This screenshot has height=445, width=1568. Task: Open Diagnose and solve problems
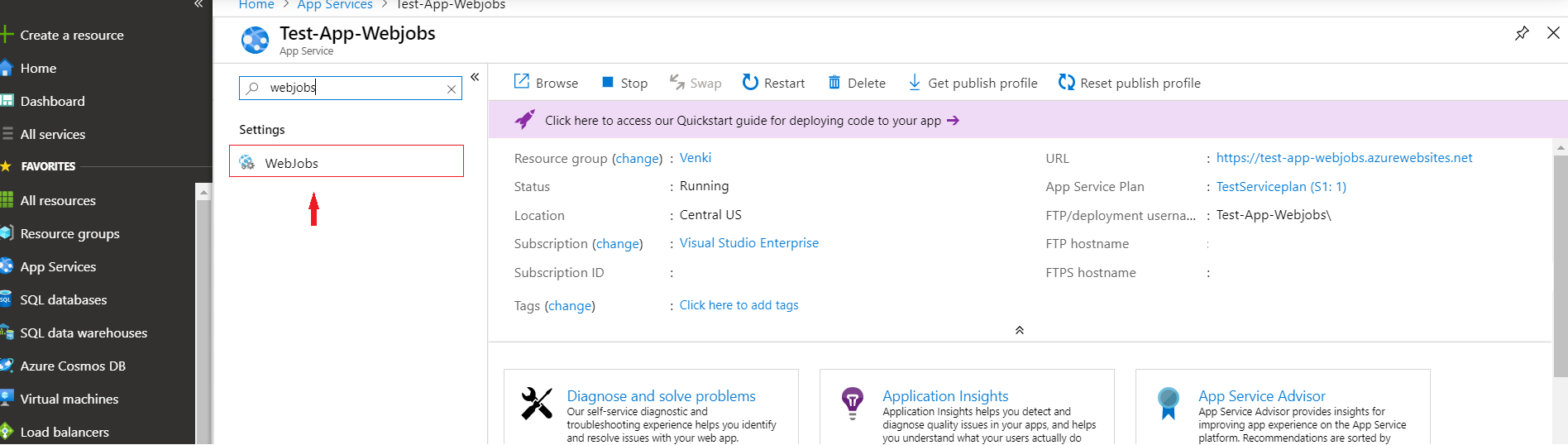661,396
